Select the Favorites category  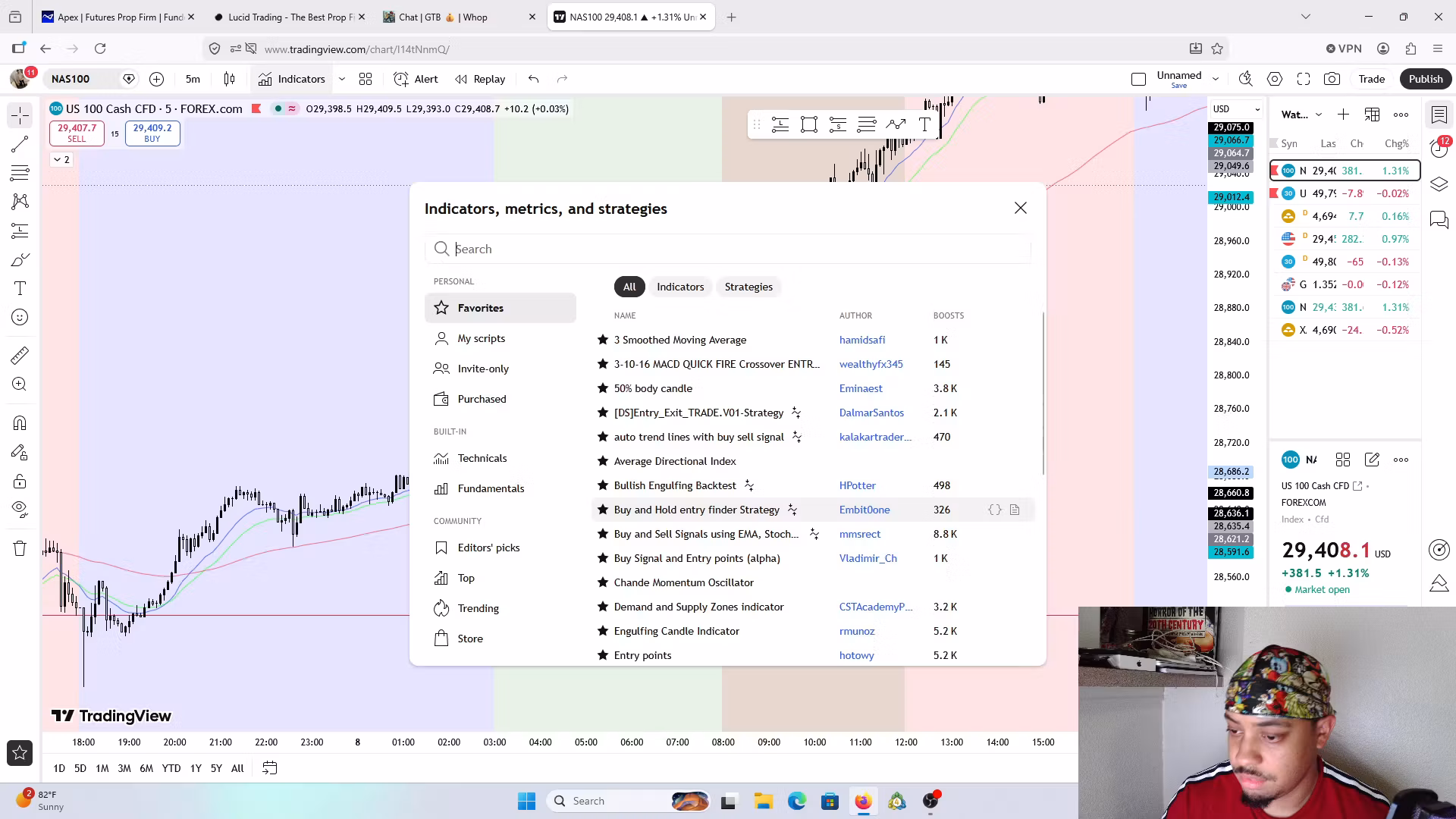(x=500, y=308)
